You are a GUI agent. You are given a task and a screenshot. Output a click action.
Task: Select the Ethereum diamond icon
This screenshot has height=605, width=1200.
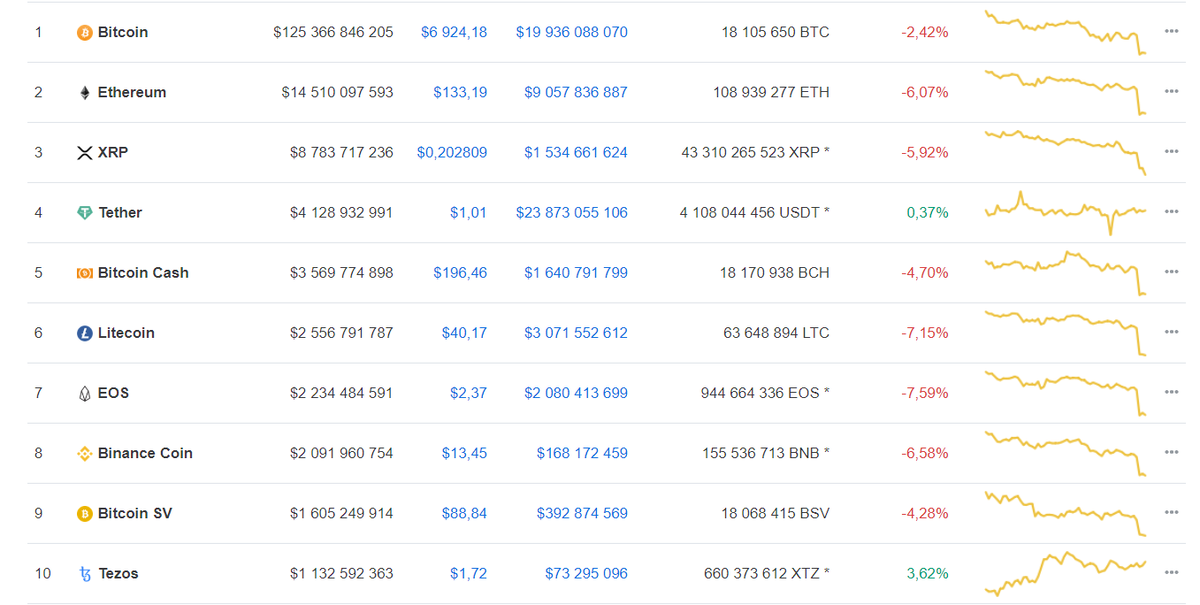84,91
